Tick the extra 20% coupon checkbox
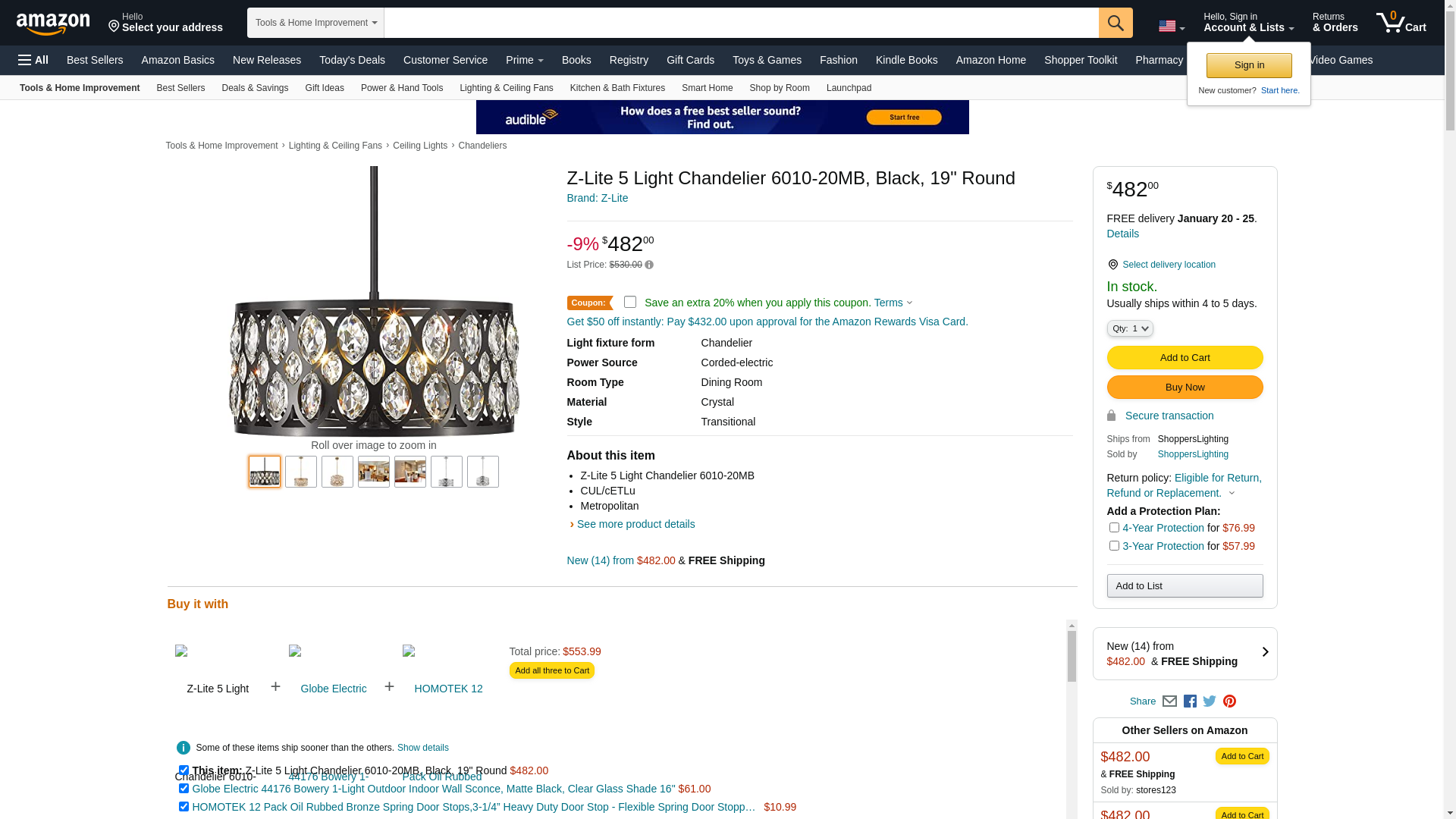 [x=630, y=302]
